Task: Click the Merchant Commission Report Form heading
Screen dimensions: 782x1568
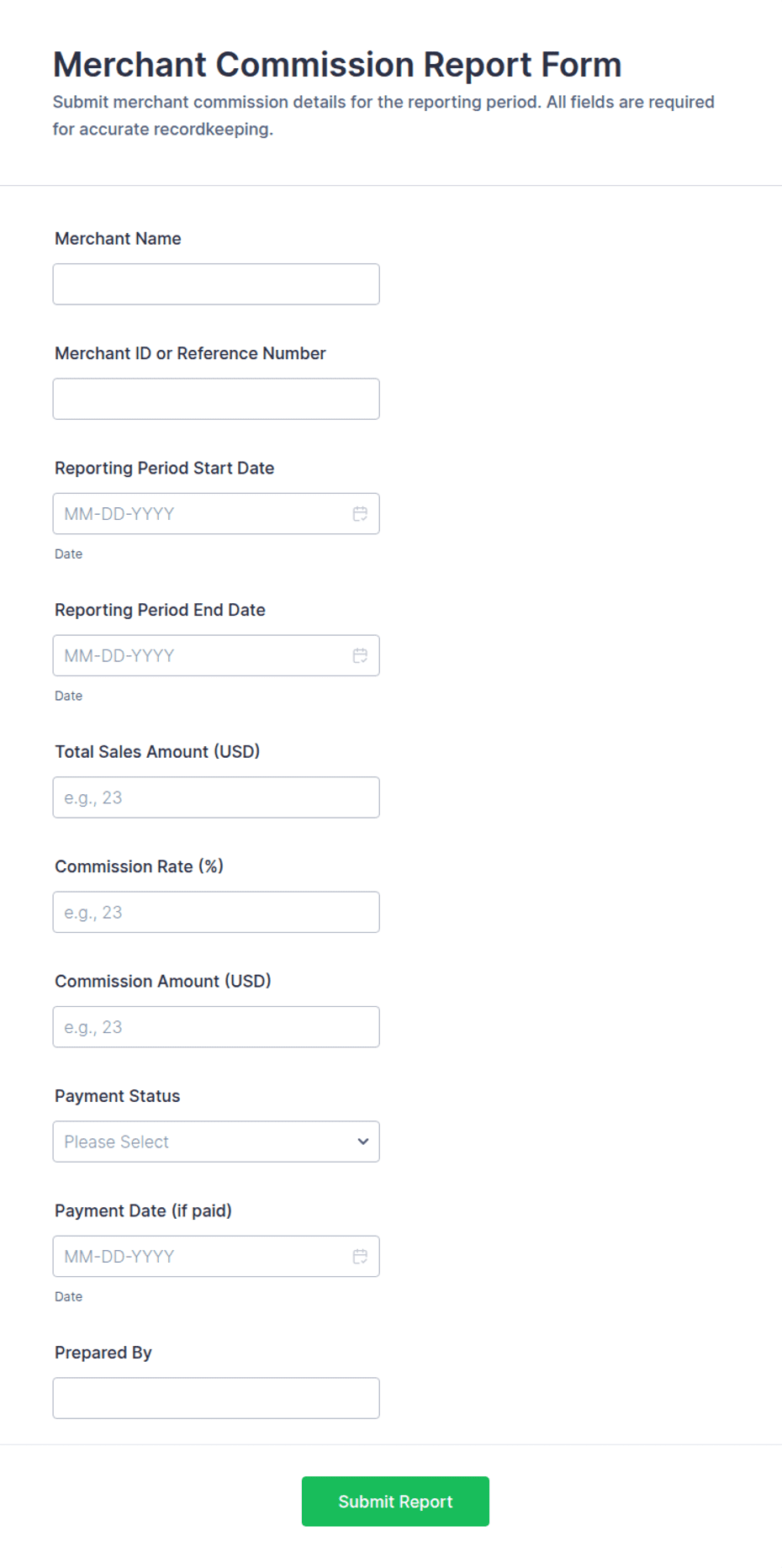Action: pyautogui.click(x=337, y=65)
